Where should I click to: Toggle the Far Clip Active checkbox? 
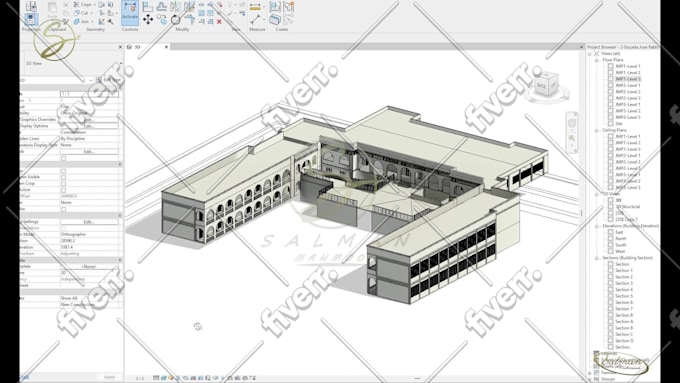[63, 190]
